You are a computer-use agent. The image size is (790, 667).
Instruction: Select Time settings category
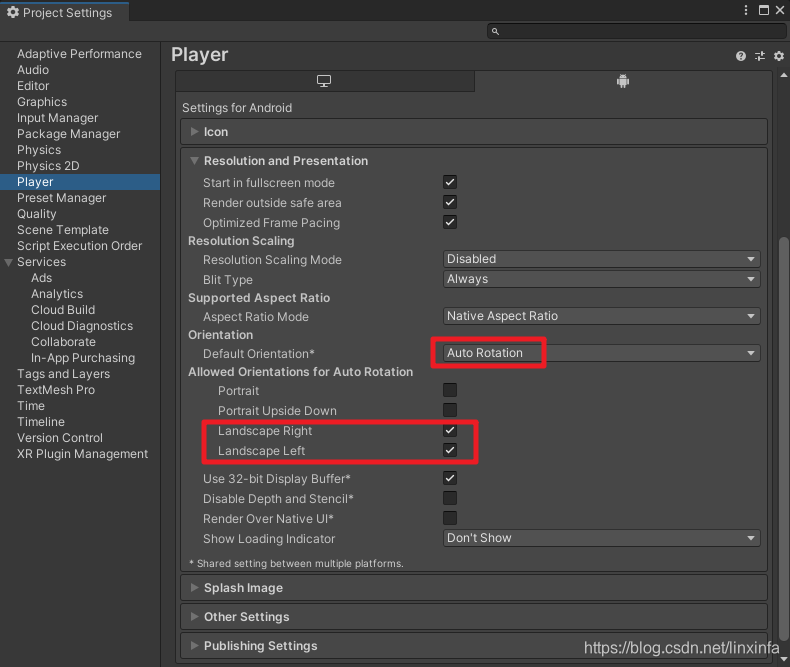pos(31,406)
